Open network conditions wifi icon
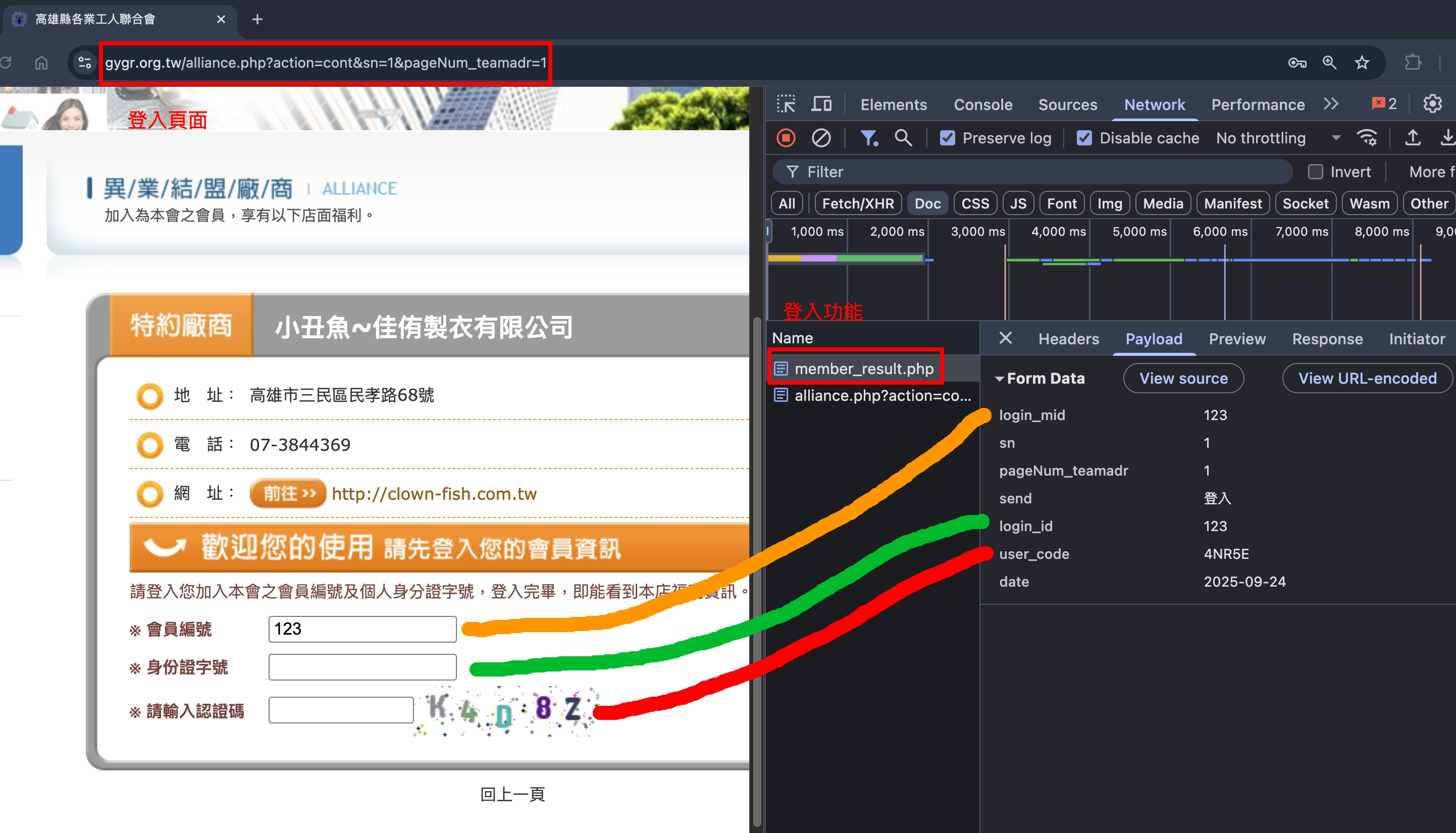The height and width of the screenshot is (833, 1456). pos(1367,138)
